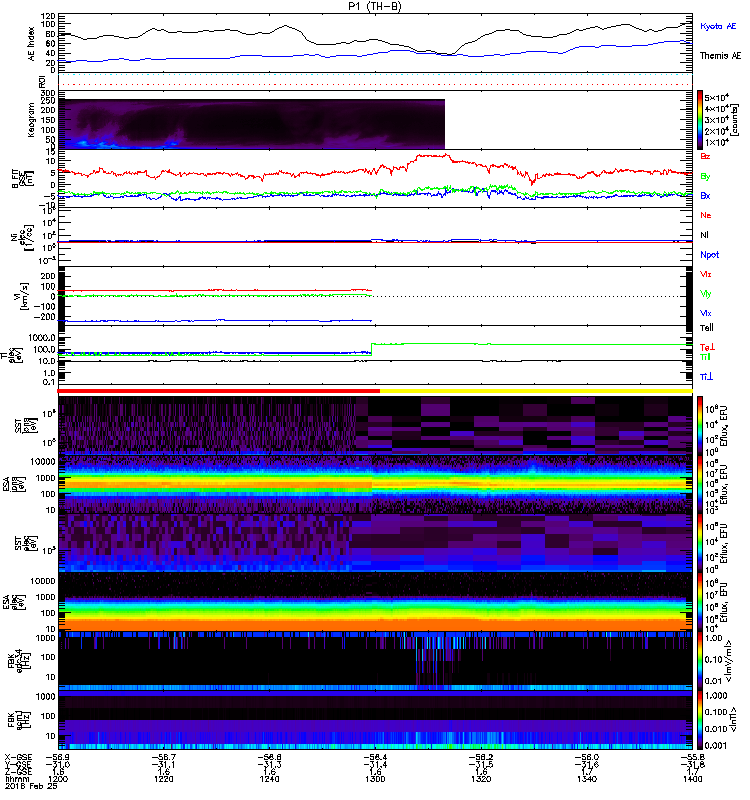
Task: Select the blue "Ti⊥" temperature legend label
Action: pos(706,377)
